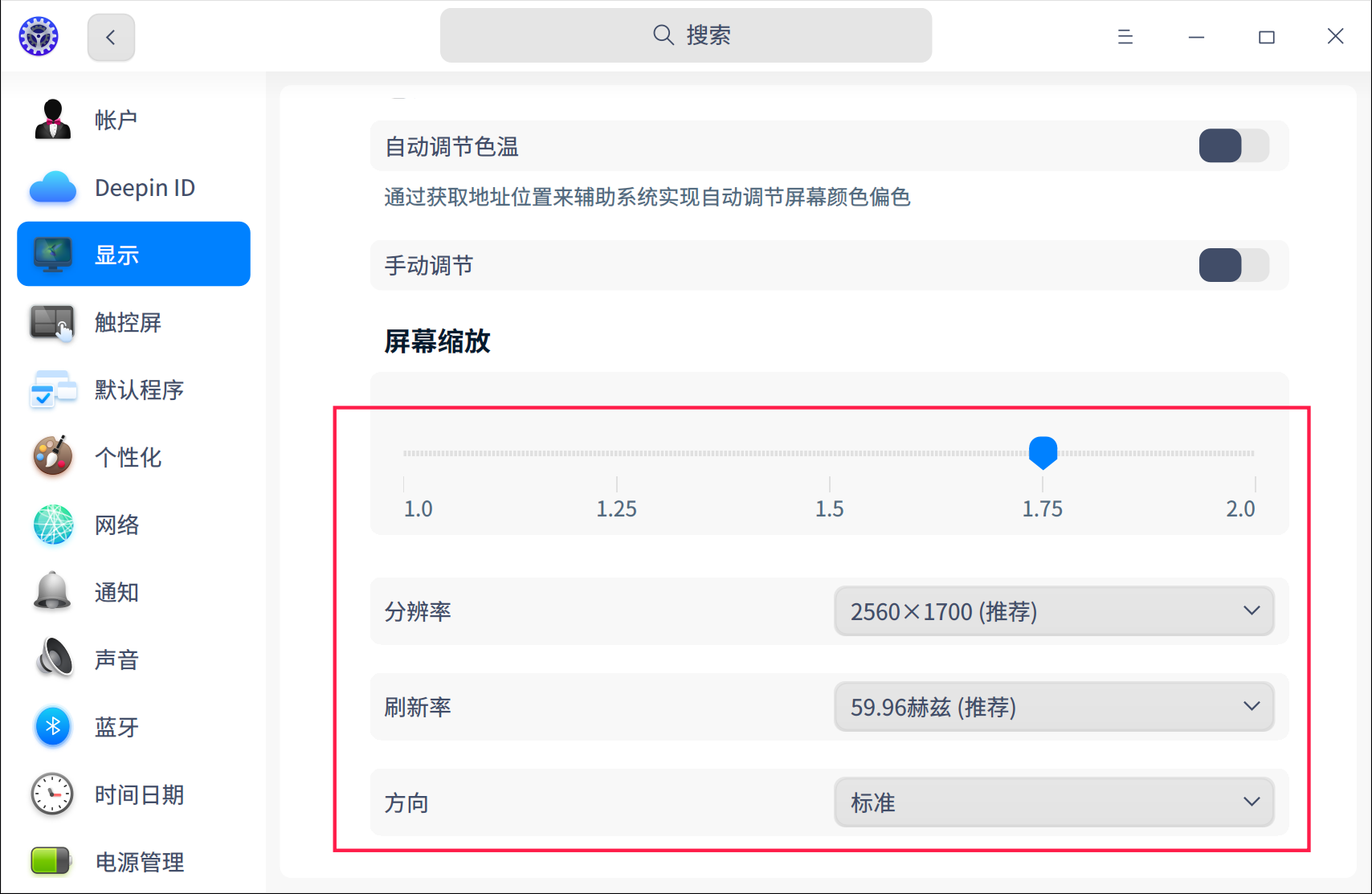Select Notifications (通知) in sidebar
The image size is (1372, 894).
(x=116, y=592)
